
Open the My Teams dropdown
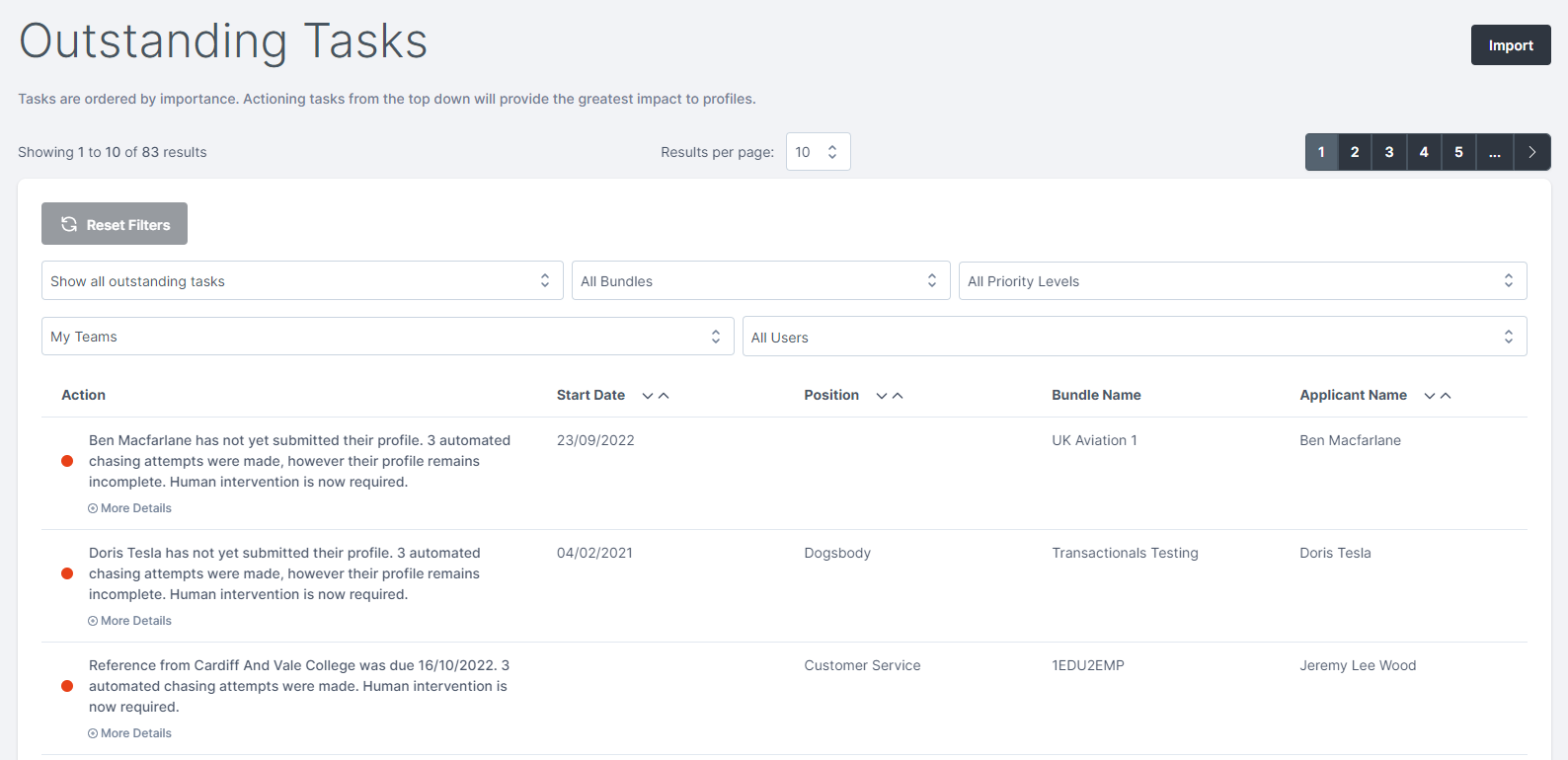tap(387, 336)
